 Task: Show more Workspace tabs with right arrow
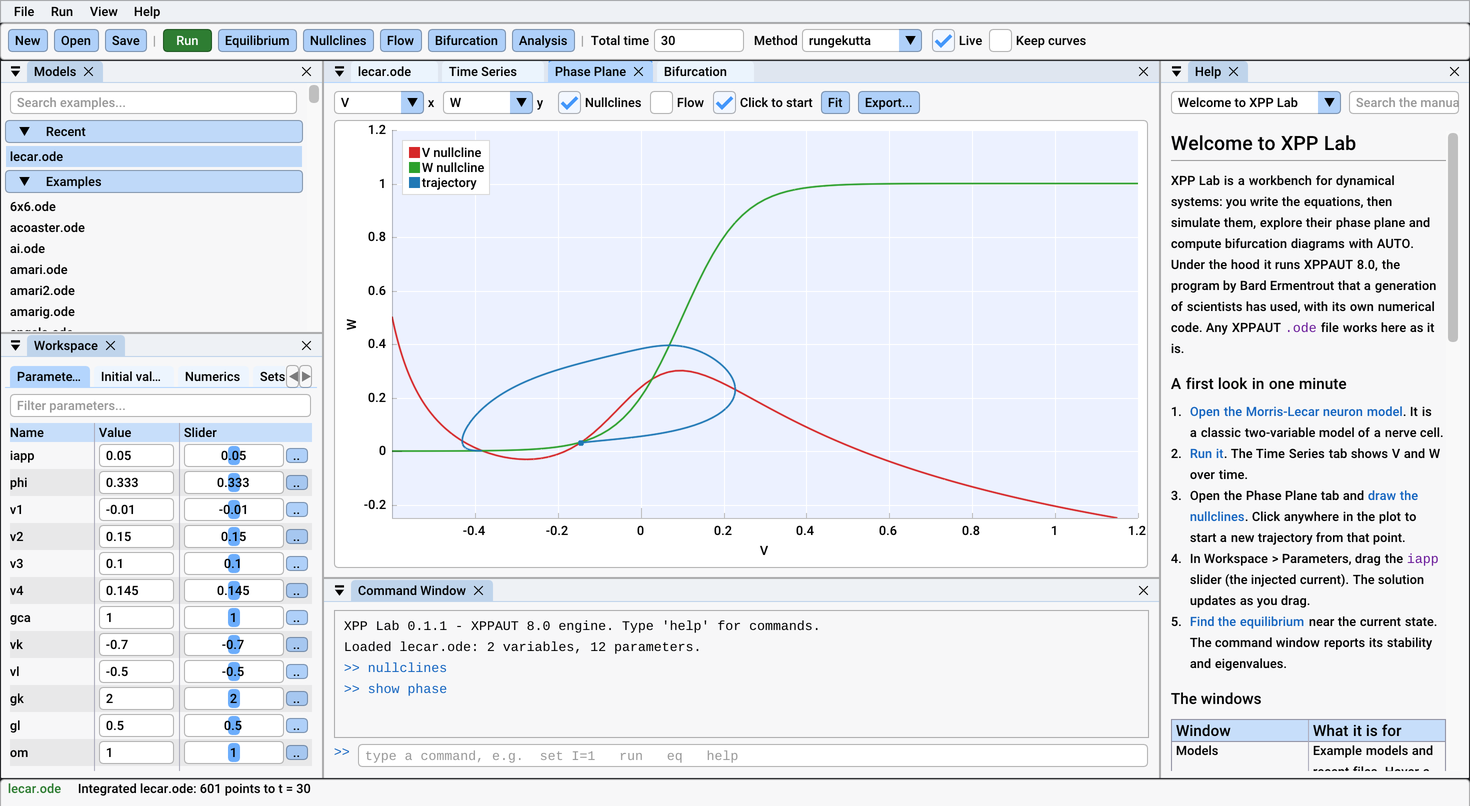(306, 376)
